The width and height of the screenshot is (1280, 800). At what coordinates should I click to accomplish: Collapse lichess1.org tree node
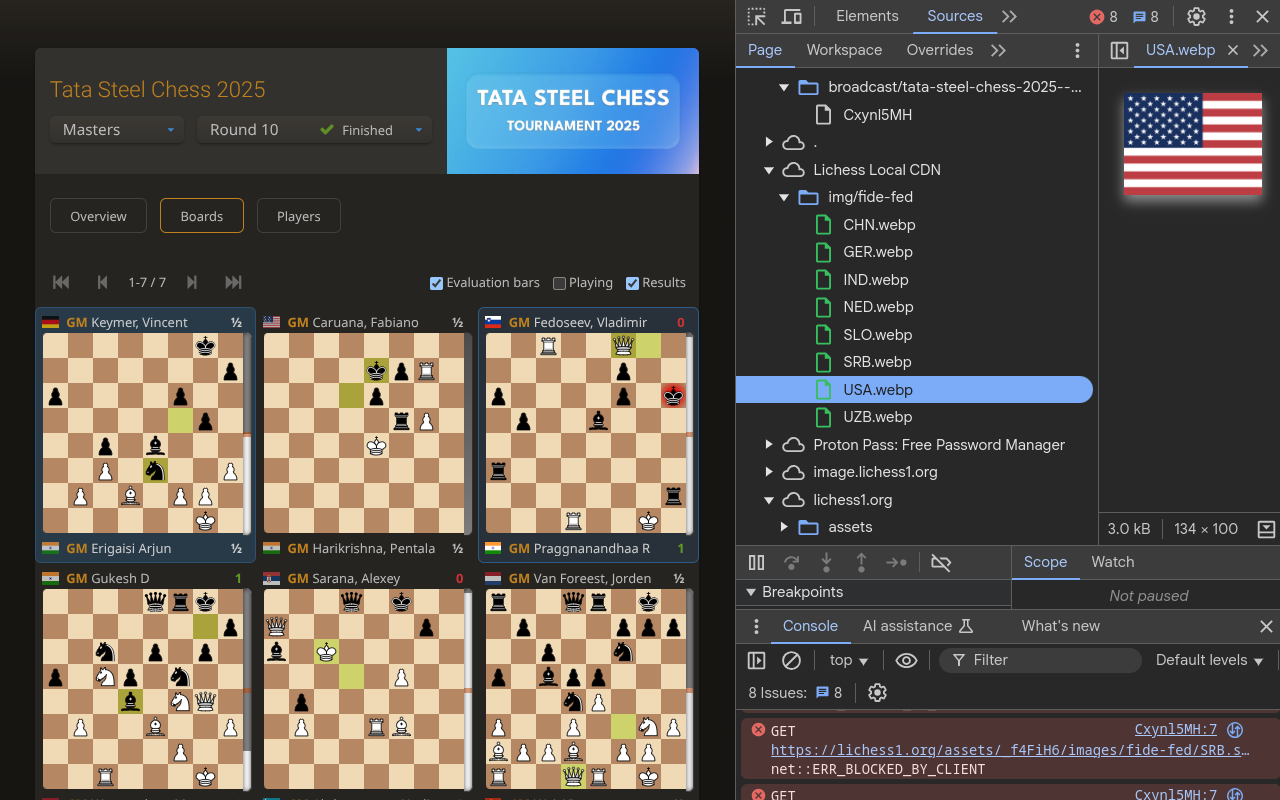[769, 500]
